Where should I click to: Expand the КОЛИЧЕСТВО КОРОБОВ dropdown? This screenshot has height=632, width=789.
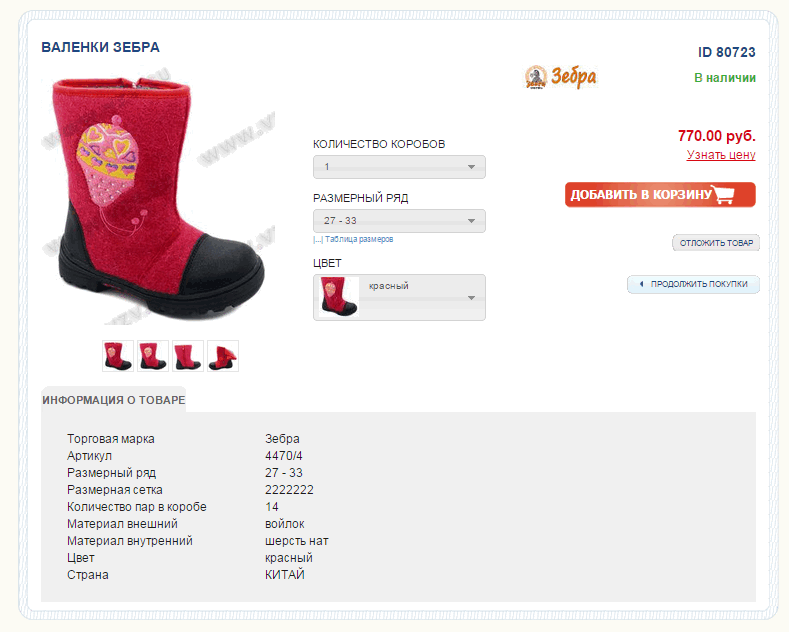[399, 167]
